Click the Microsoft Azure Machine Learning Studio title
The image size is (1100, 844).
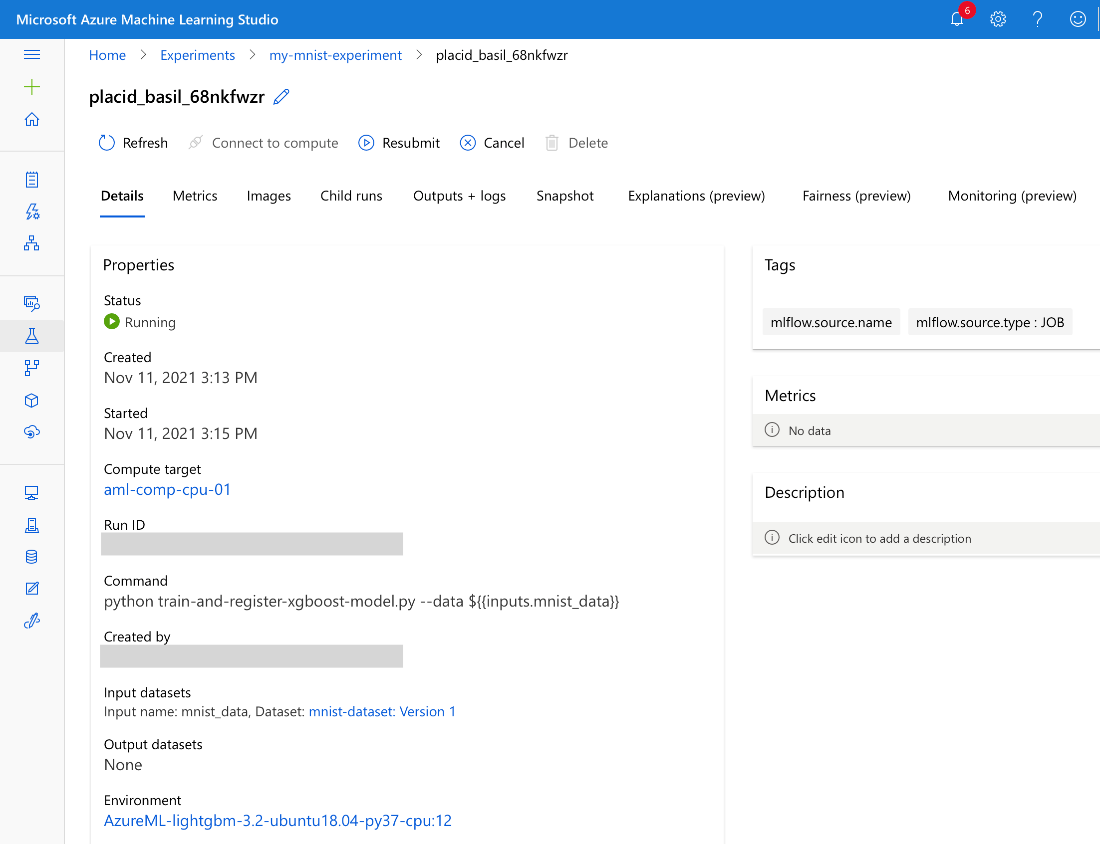coord(147,20)
